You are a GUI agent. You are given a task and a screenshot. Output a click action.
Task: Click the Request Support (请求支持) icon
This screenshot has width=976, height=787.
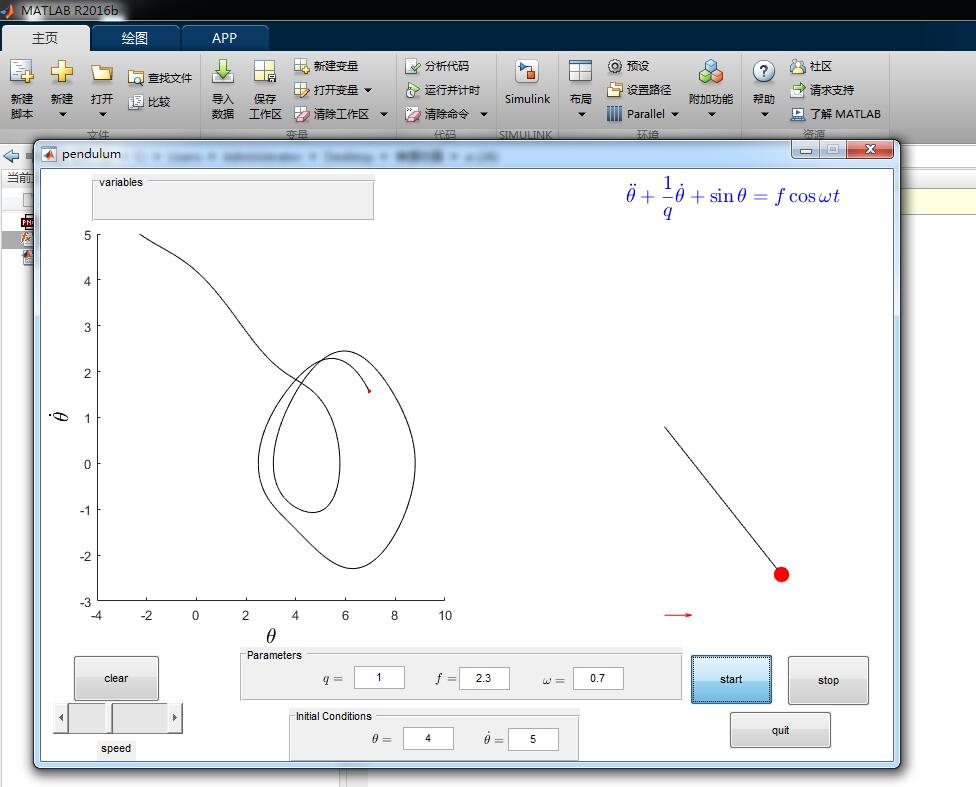coord(797,90)
